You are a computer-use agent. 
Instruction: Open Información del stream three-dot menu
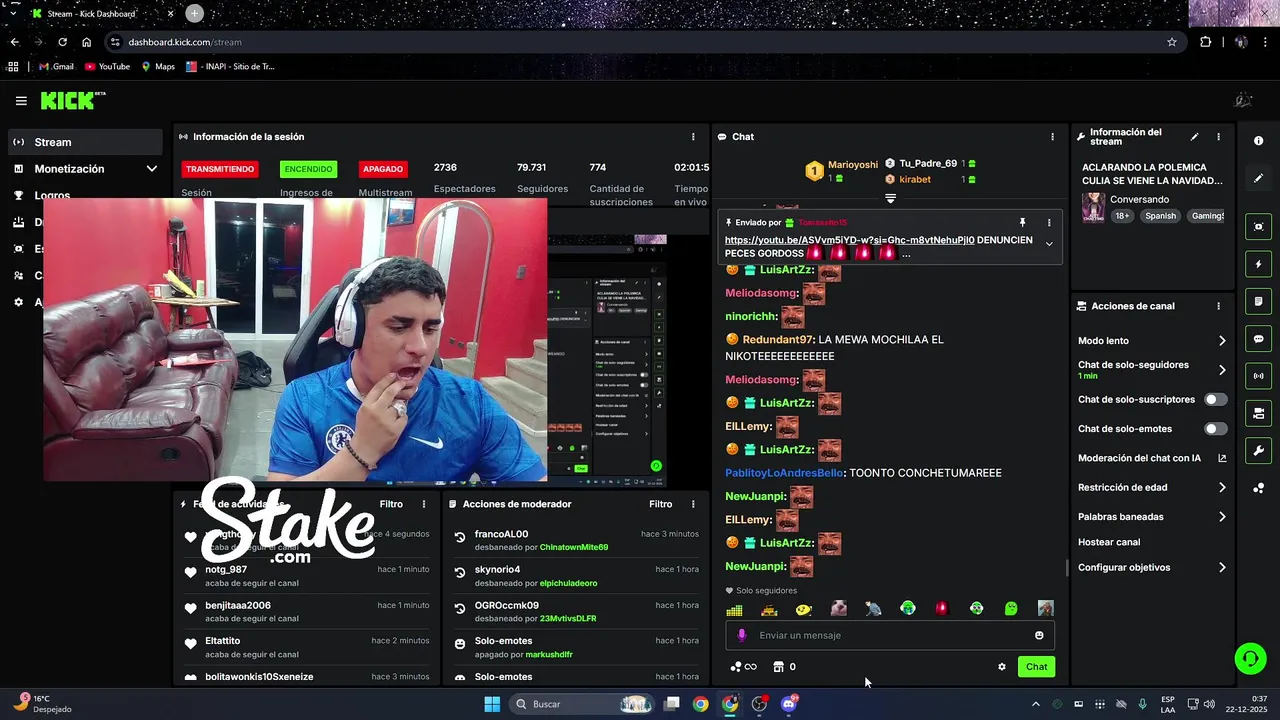1218,137
